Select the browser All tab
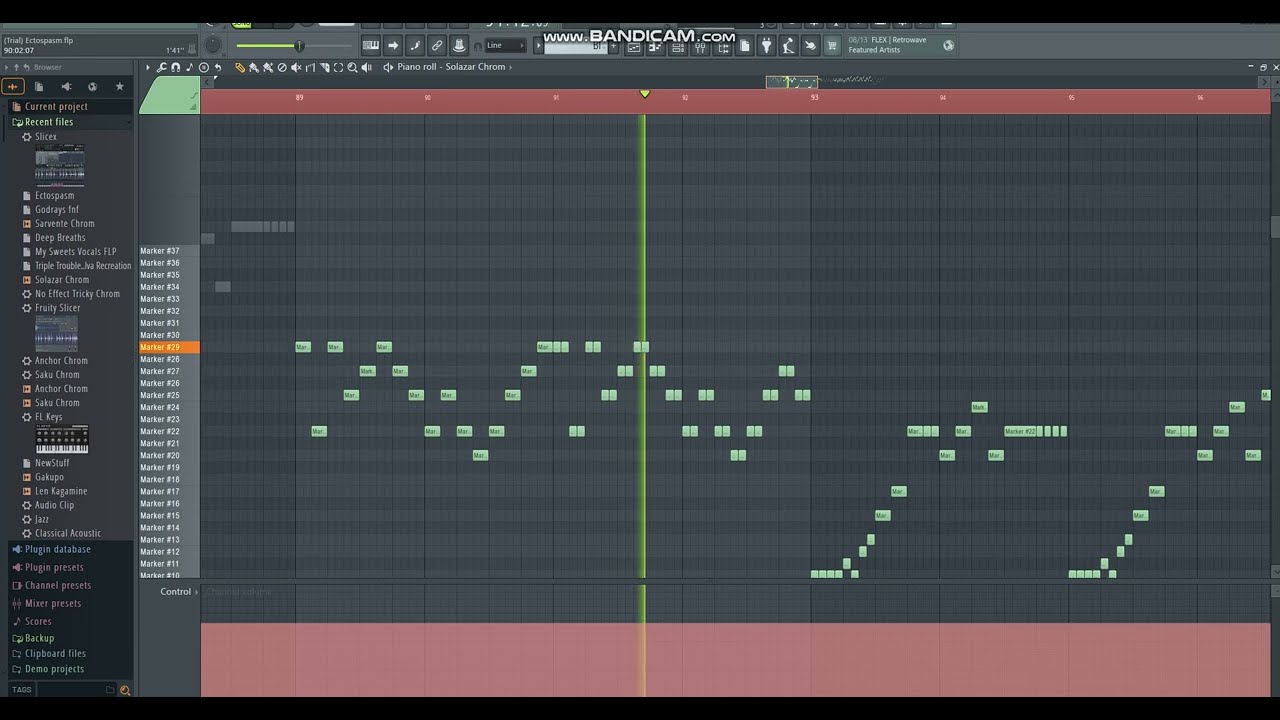This screenshot has width=1280, height=720. pyautogui.click(x=13, y=87)
